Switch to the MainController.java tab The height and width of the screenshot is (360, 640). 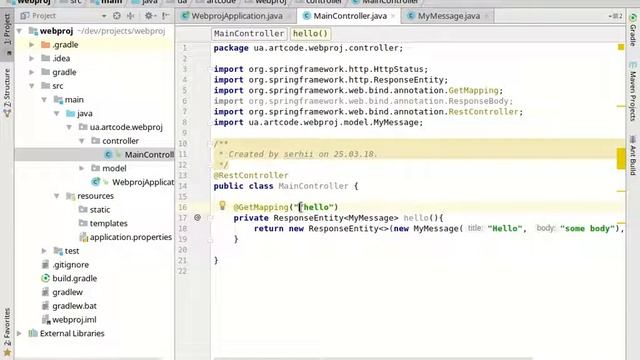click(350, 16)
